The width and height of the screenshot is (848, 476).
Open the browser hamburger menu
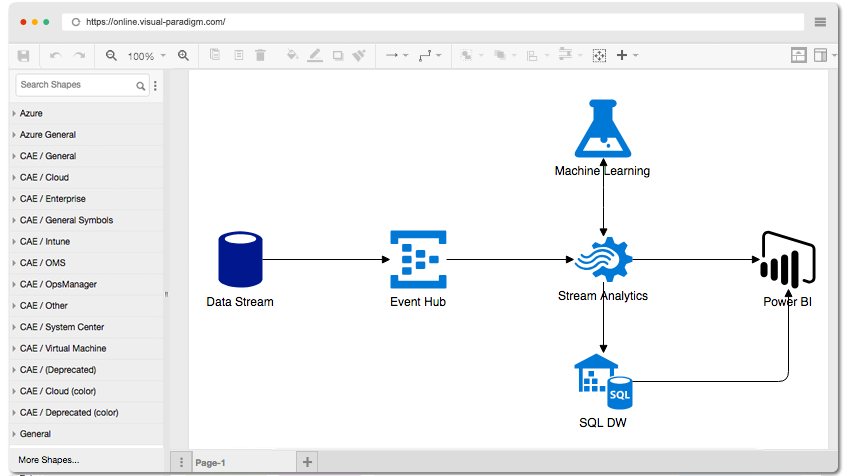pyautogui.click(x=820, y=22)
